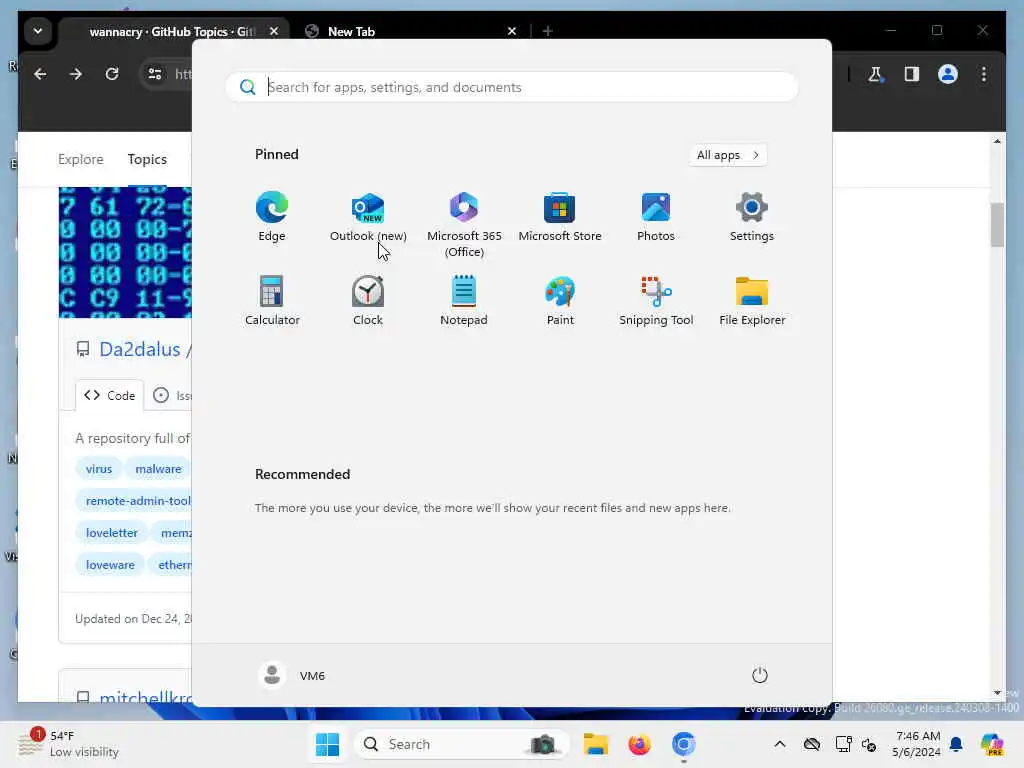Open the tab search dropdown in browser
The height and width of the screenshot is (768, 1024).
click(x=38, y=31)
